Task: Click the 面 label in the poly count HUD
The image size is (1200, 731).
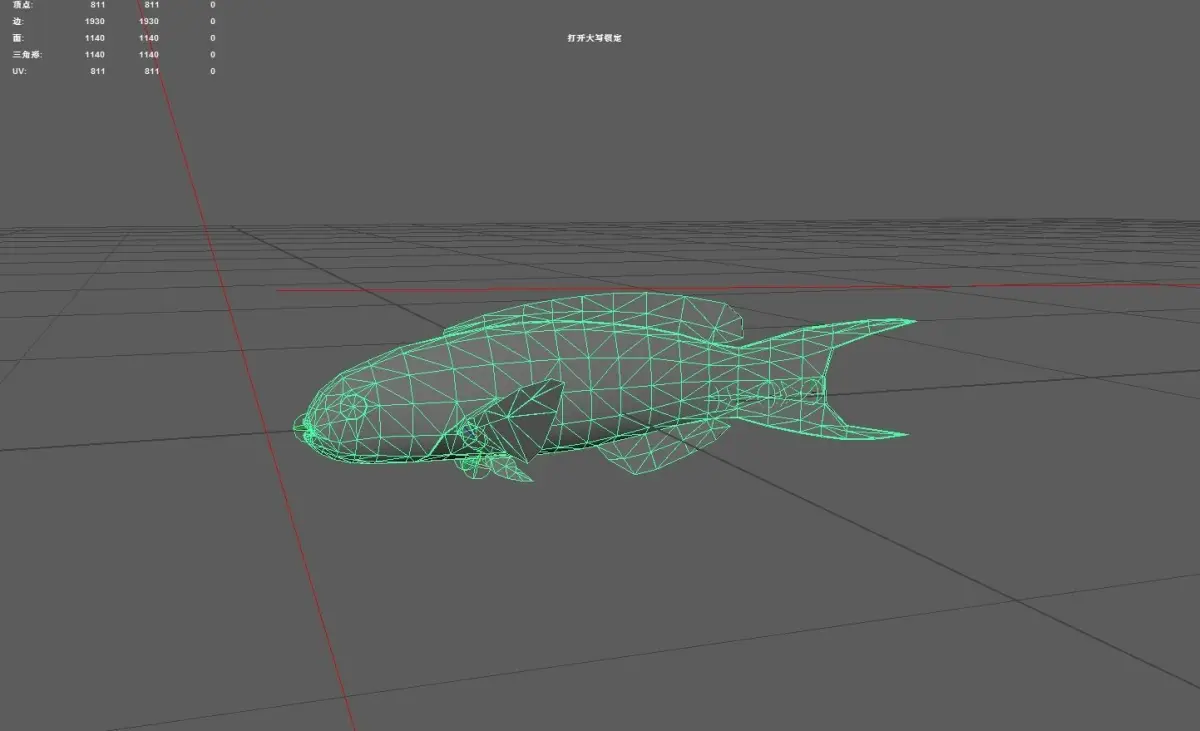Action: click(17, 38)
